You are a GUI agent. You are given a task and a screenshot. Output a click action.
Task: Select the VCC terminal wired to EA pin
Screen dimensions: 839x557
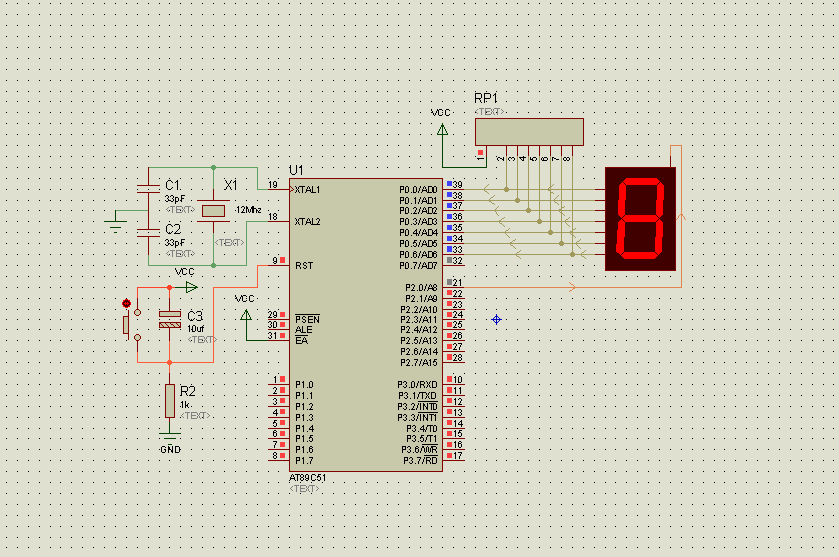click(246, 315)
